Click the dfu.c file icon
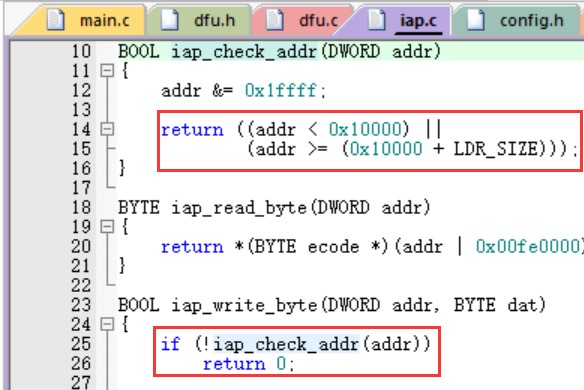The width and height of the screenshot is (584, 390). (274, 20)
